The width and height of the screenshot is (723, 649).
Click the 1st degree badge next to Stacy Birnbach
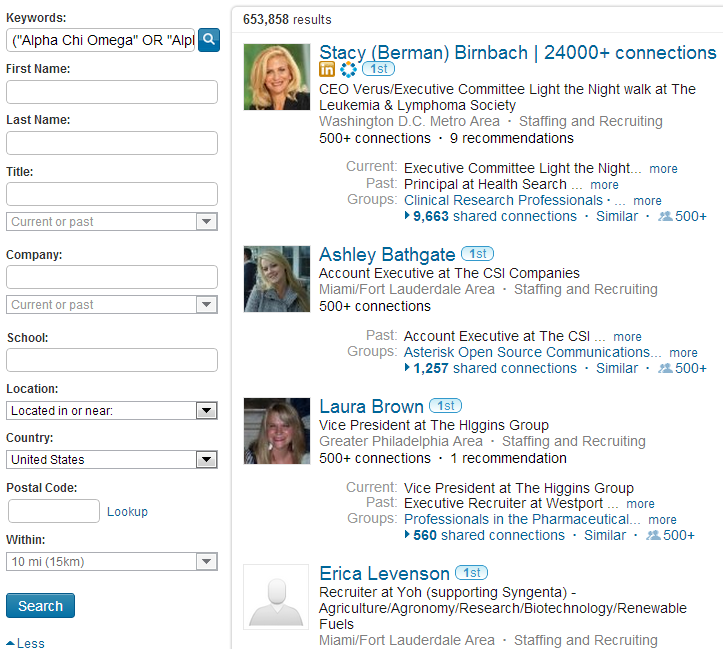tap(379, 69)
